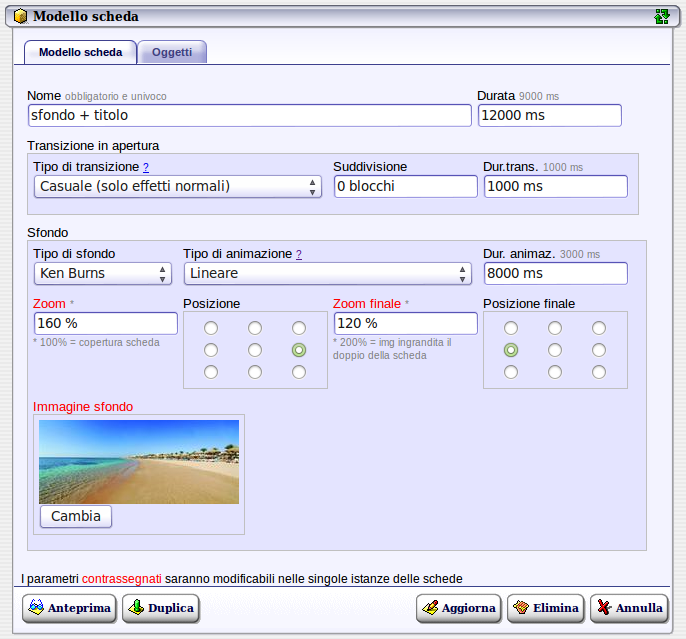Click the beach background image thumbnail

[139, 461]
